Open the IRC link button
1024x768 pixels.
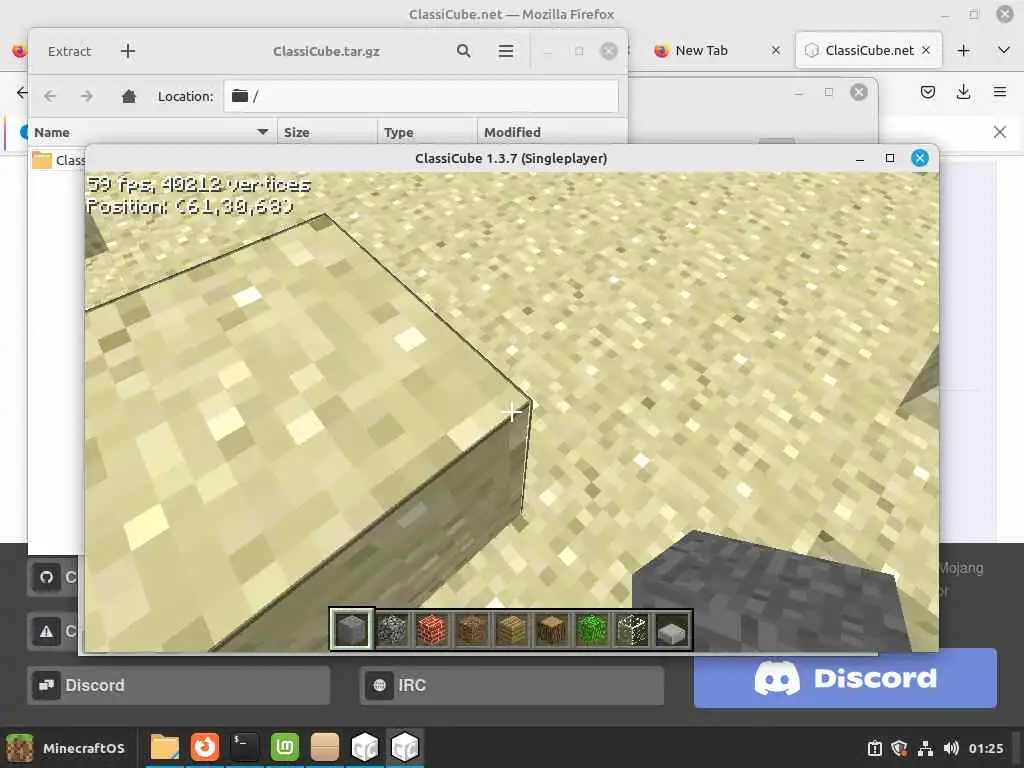pos(511,685)
